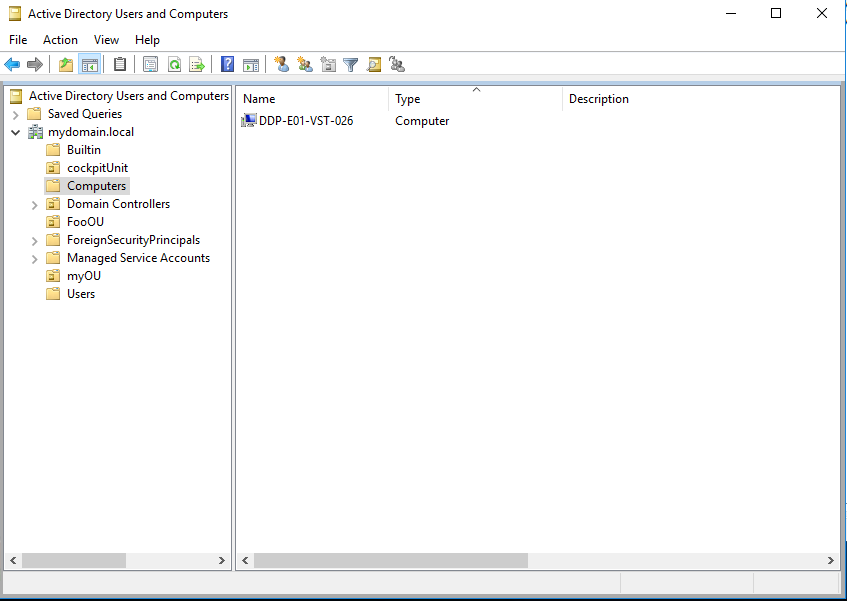Click the clipboard Paste toolbar icon

pyautogui.click(x=120, y=65)
